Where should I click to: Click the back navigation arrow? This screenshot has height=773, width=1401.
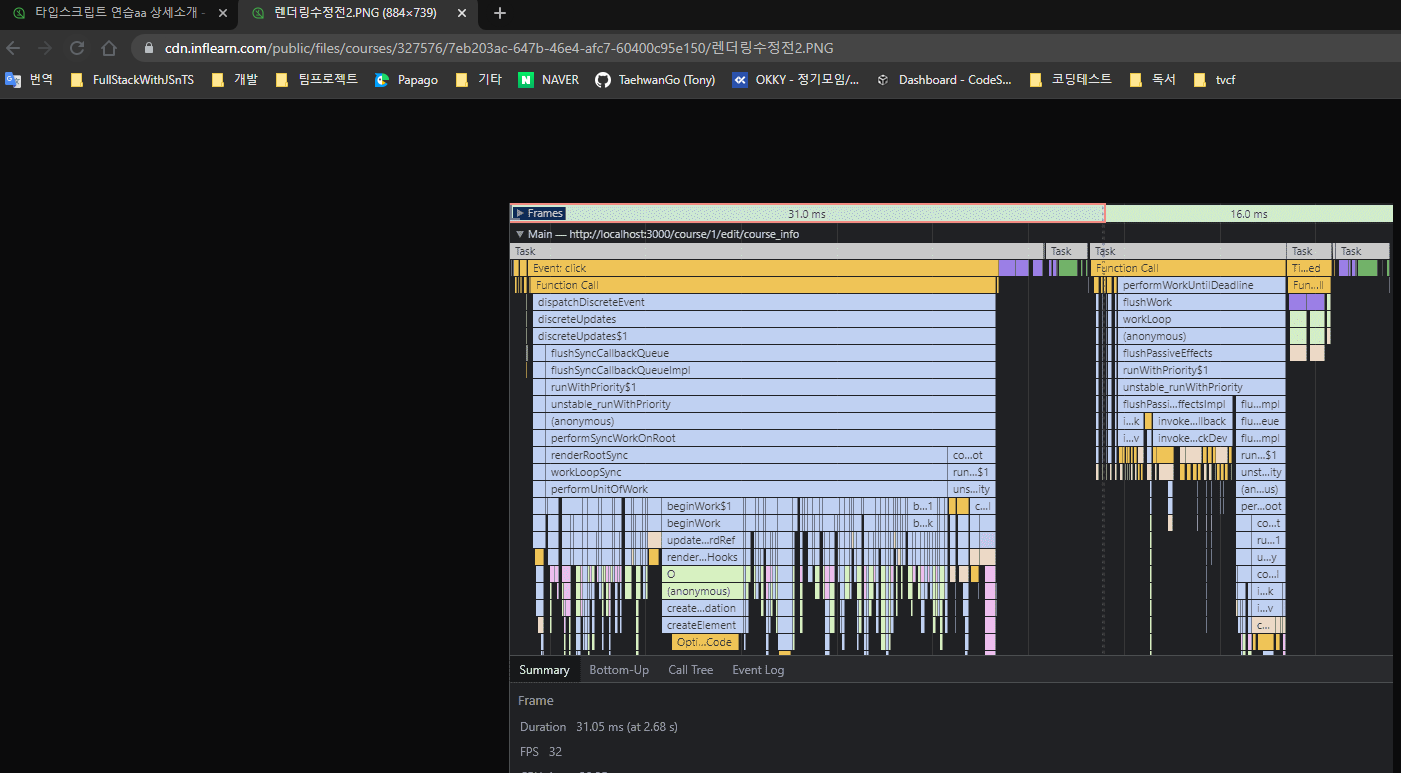point(14,48)
